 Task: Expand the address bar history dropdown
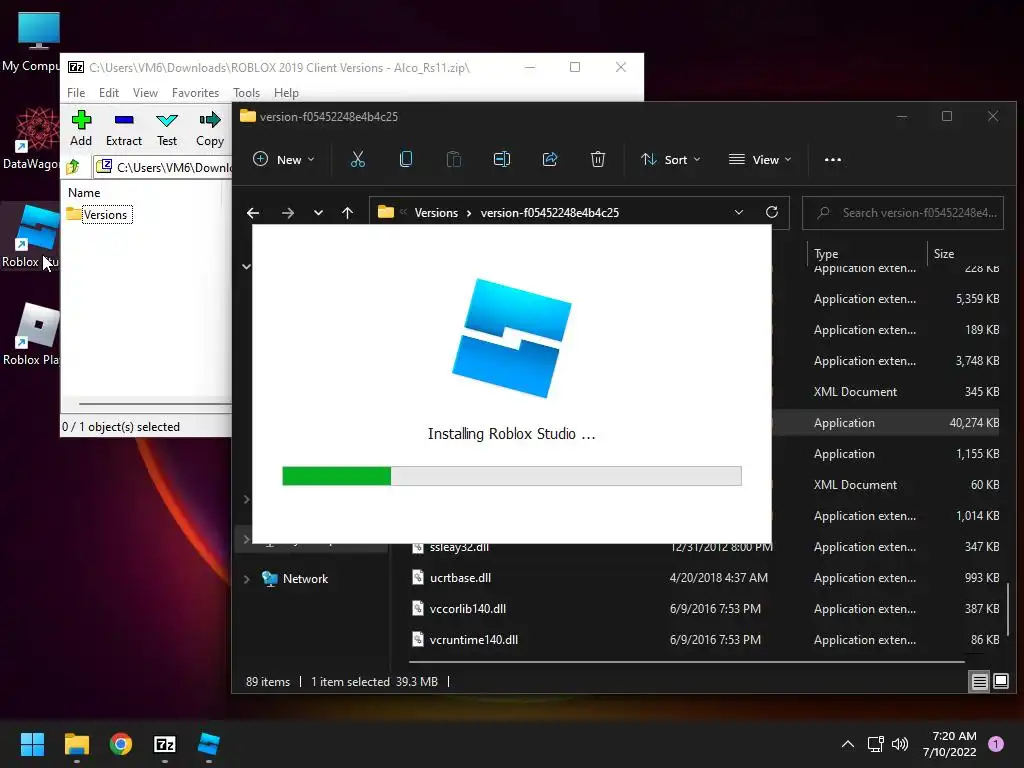(739, 213)
